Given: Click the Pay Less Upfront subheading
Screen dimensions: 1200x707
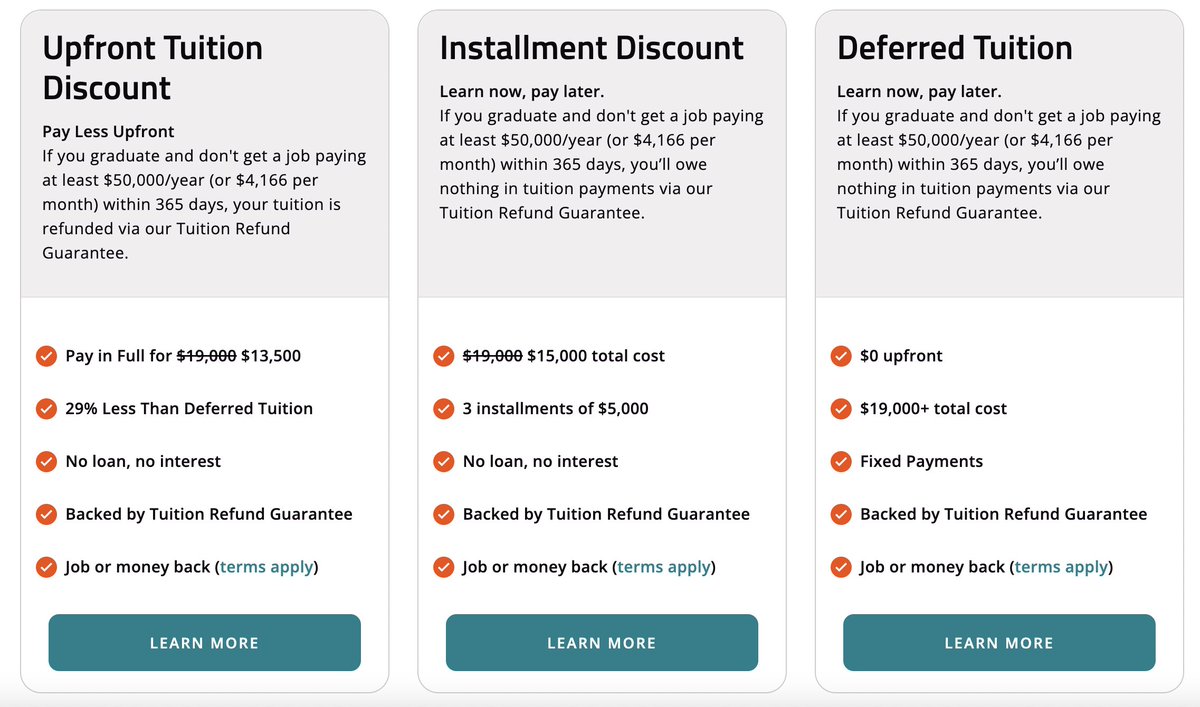Looking at the screenshot, I should [108, 132].
